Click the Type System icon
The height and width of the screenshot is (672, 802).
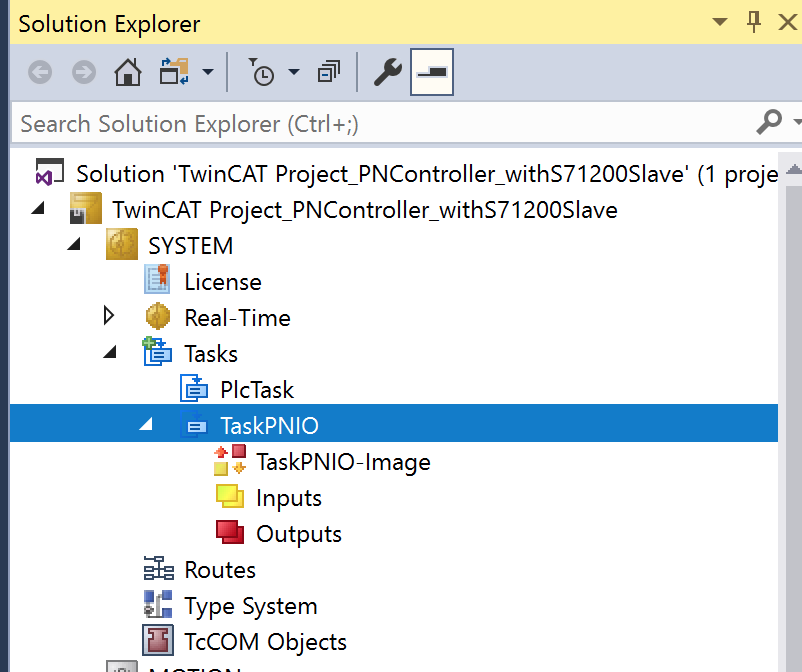158,604
